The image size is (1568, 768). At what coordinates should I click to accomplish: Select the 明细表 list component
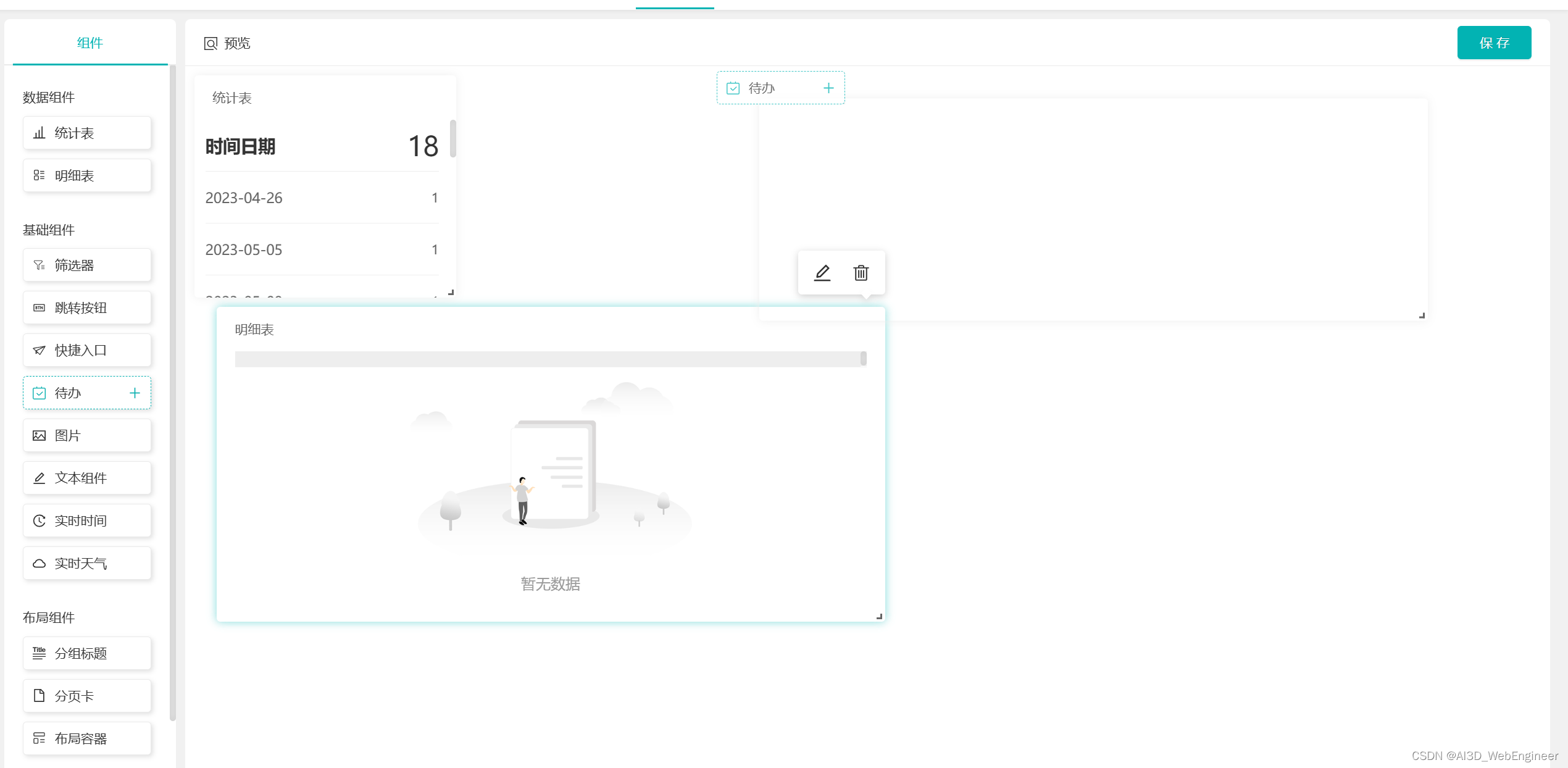pos(87,175)
